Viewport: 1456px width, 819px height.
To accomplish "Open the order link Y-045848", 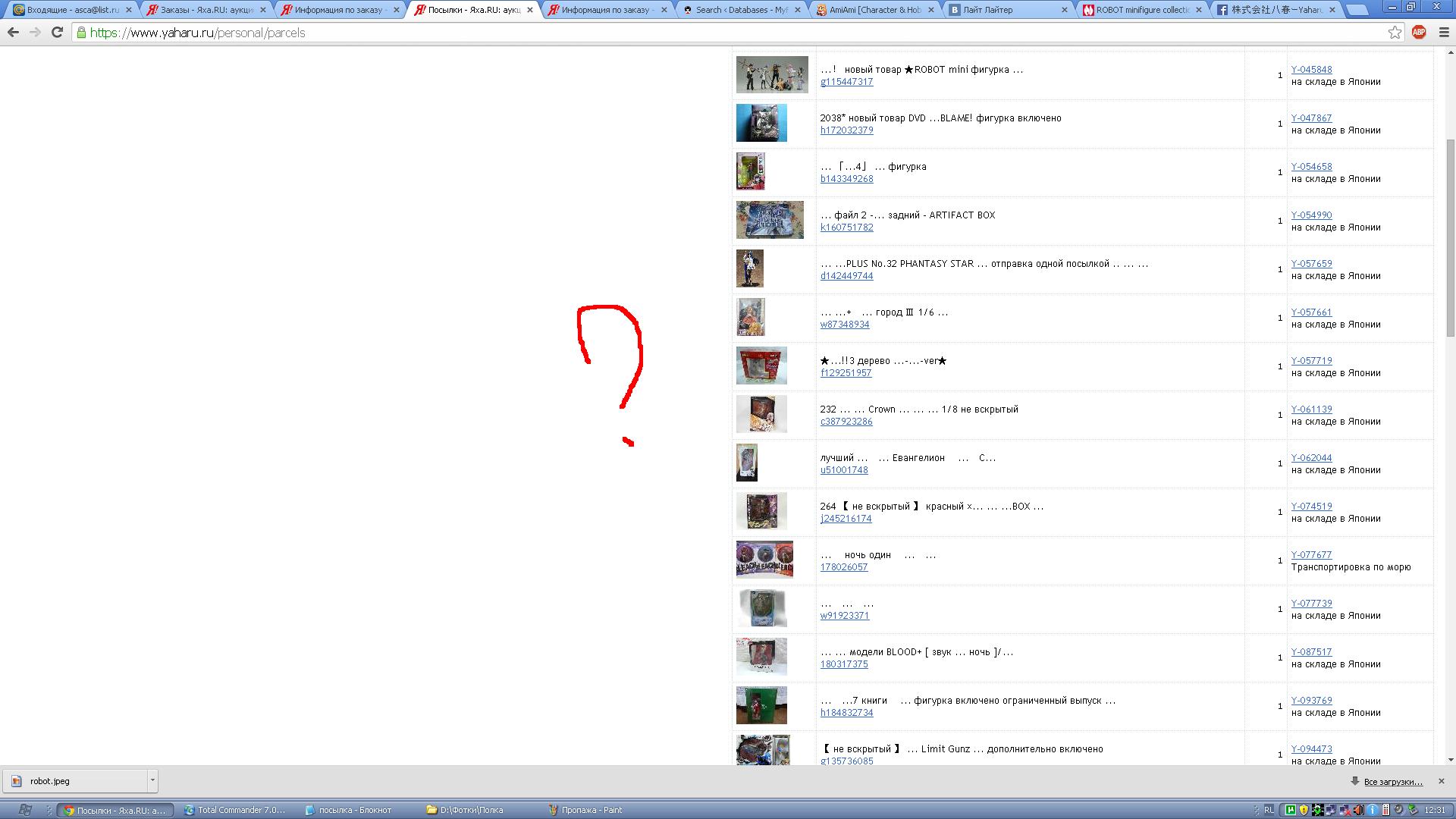I will (x=1311, y=69).
